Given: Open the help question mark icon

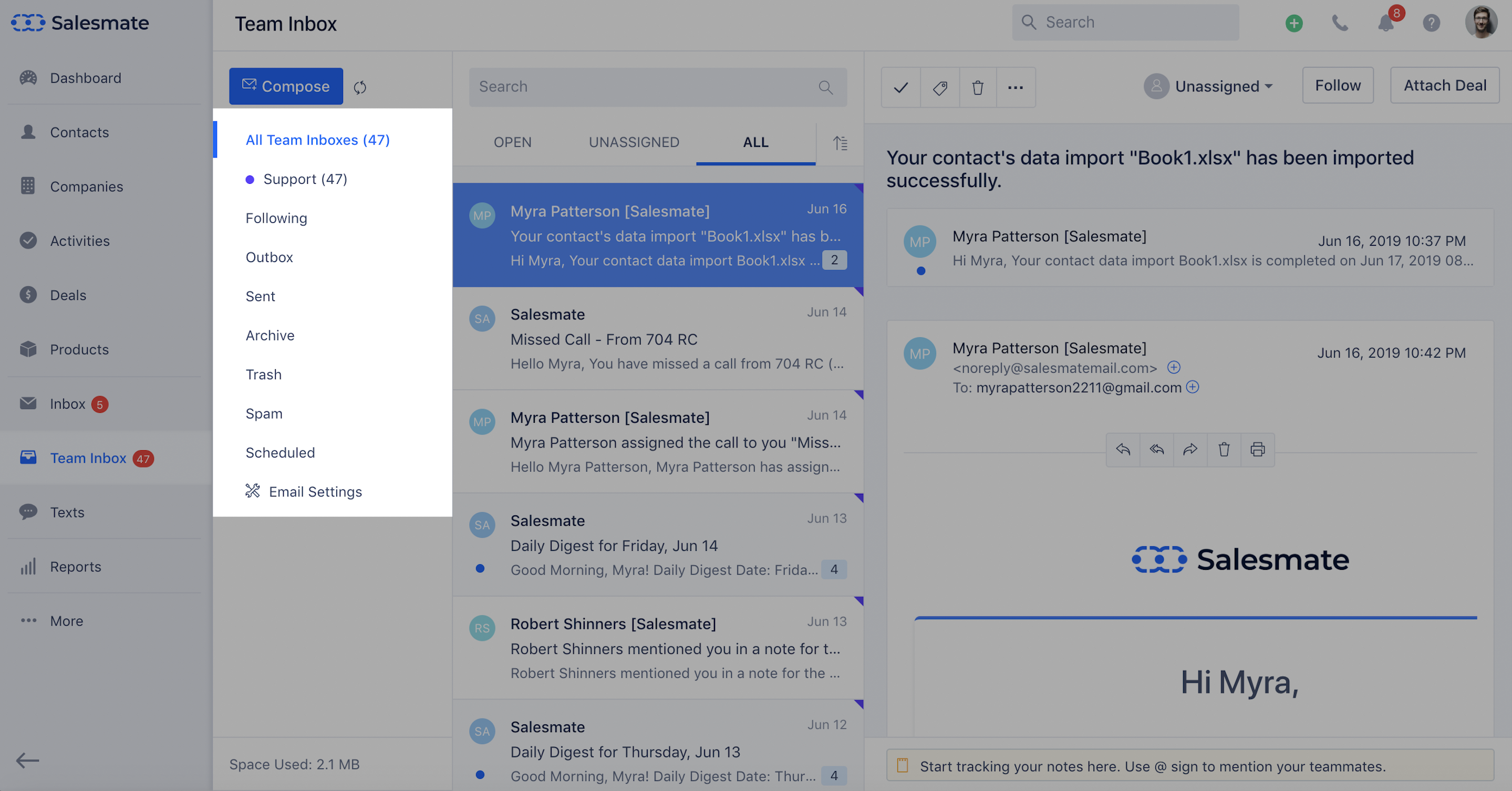Looking at the screenshot, I should point(1432,24).
